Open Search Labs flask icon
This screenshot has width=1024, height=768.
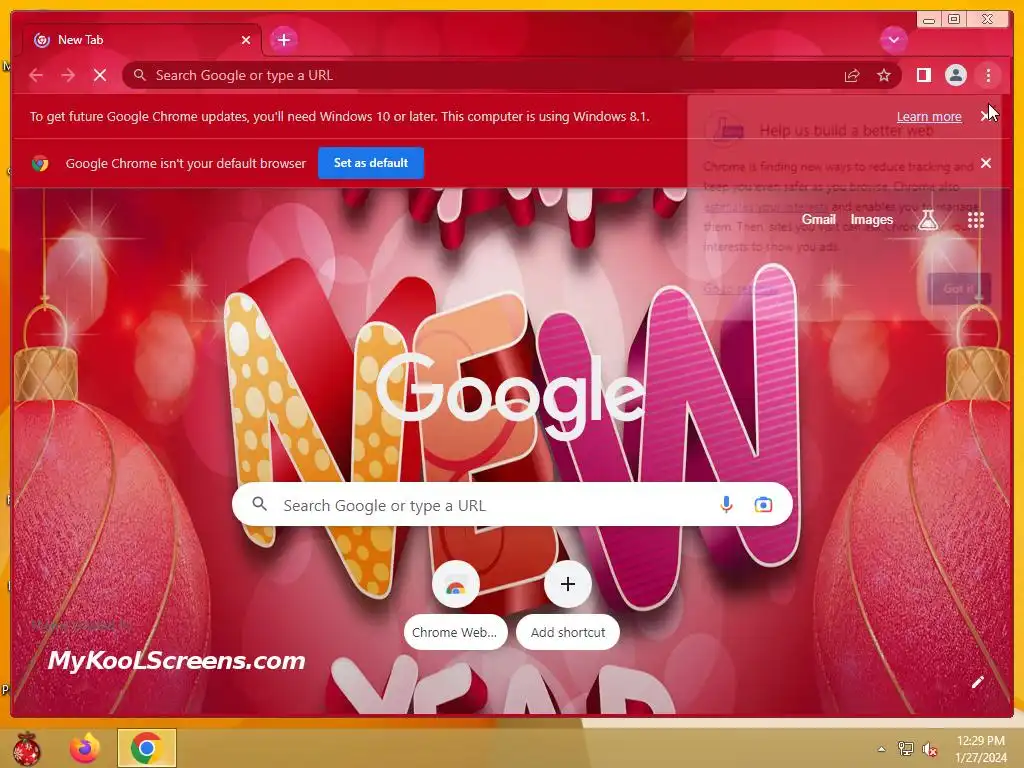928,220
